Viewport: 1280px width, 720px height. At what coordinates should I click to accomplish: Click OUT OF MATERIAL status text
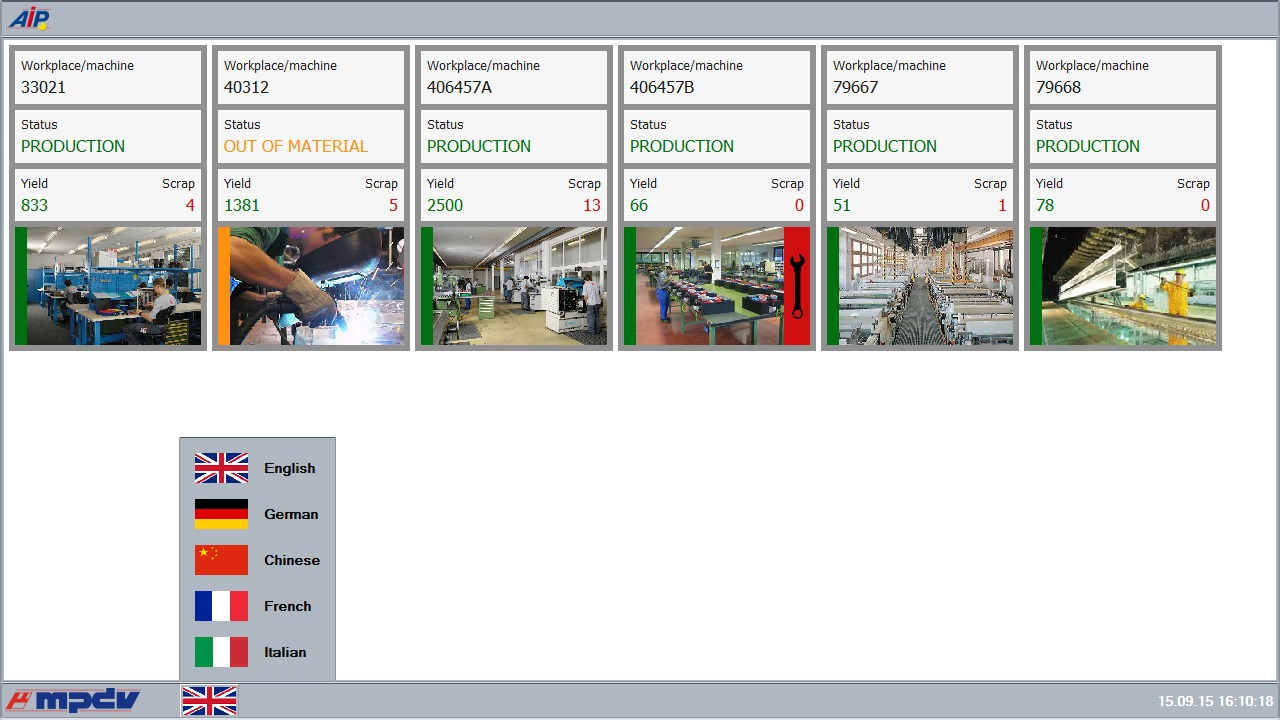(296, 146)
